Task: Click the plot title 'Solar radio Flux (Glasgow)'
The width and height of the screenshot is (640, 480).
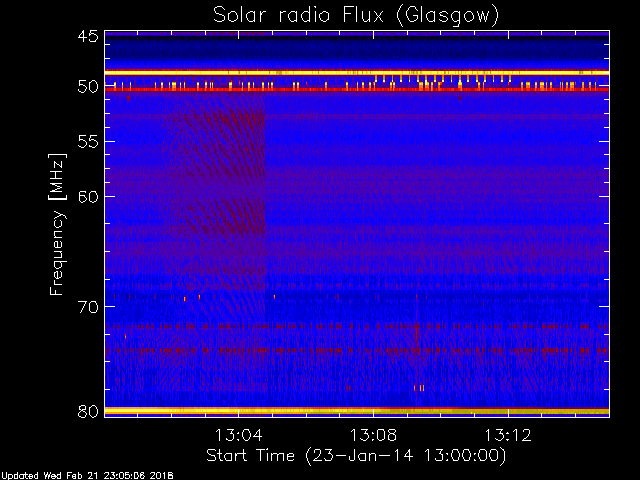Action: [x=356, y=16]
